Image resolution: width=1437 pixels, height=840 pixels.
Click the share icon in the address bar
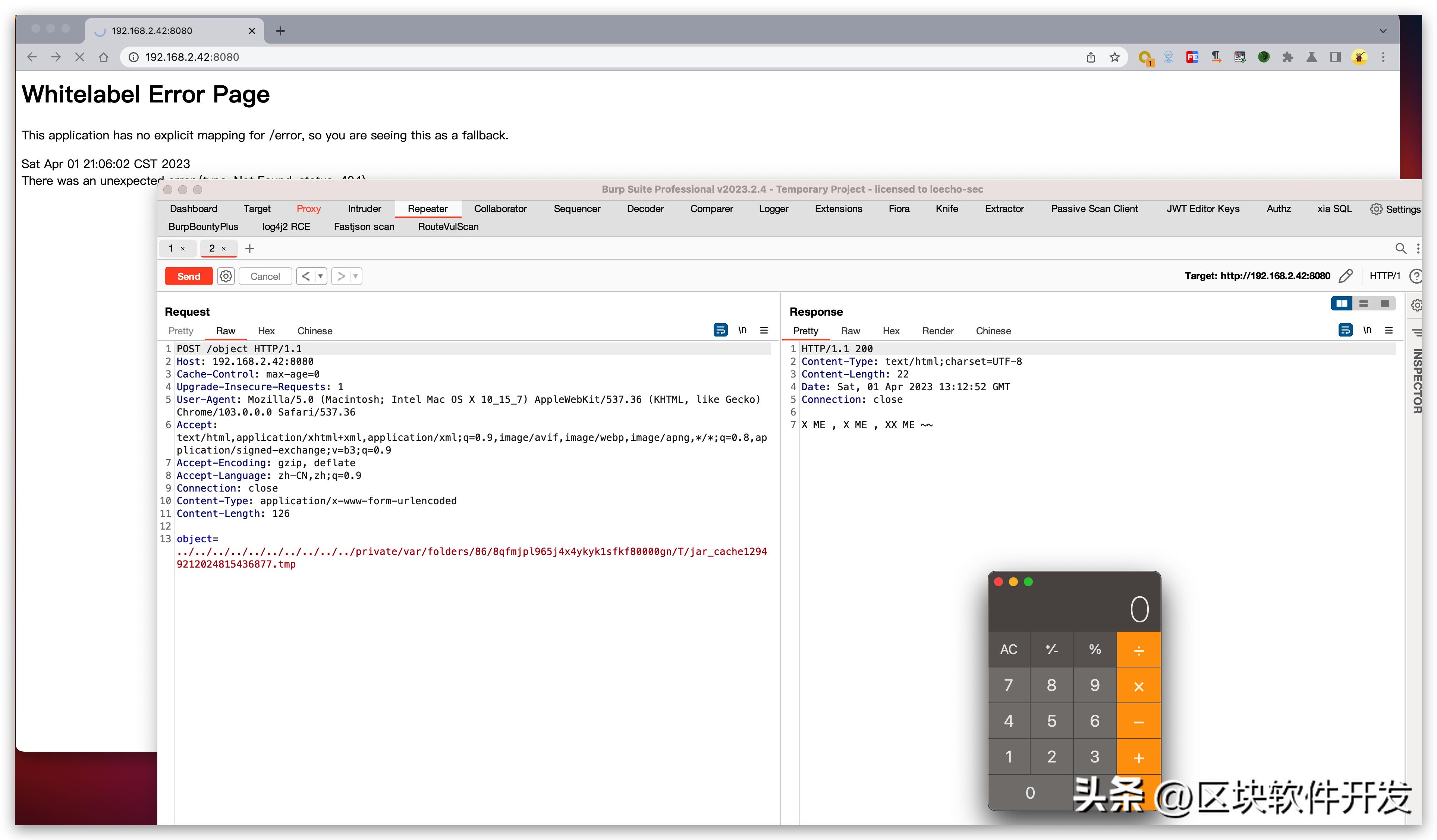point(1091,57)
